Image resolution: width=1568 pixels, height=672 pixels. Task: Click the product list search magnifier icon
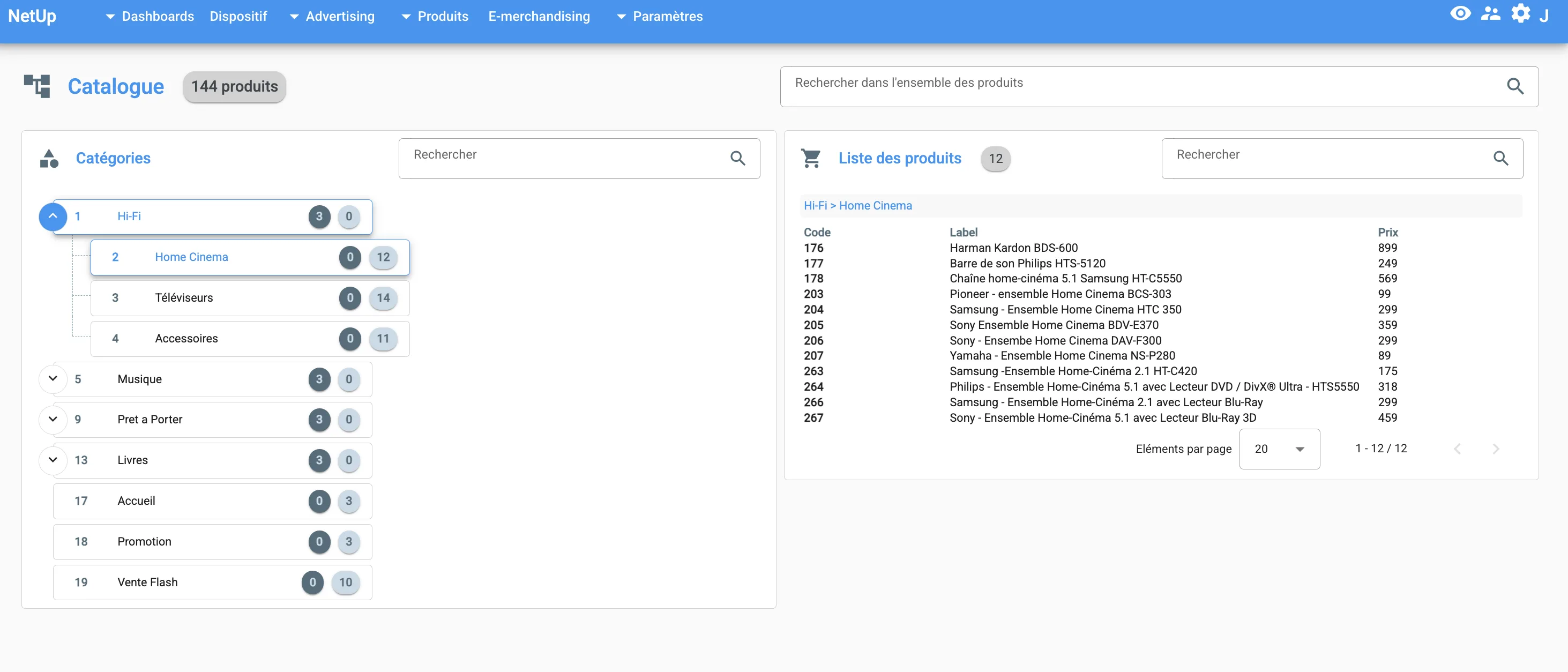pyautogui.click(x=1500, y=158)
